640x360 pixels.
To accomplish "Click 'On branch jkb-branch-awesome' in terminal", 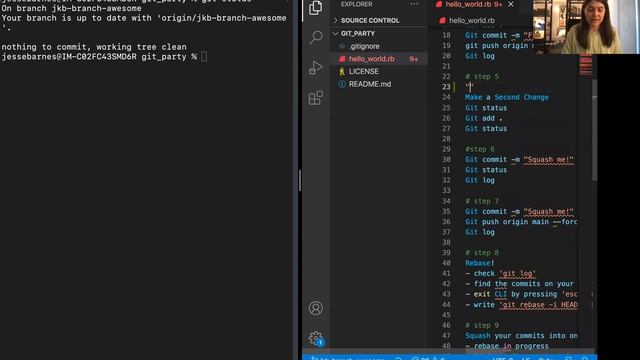I will (x=71, y=8).
